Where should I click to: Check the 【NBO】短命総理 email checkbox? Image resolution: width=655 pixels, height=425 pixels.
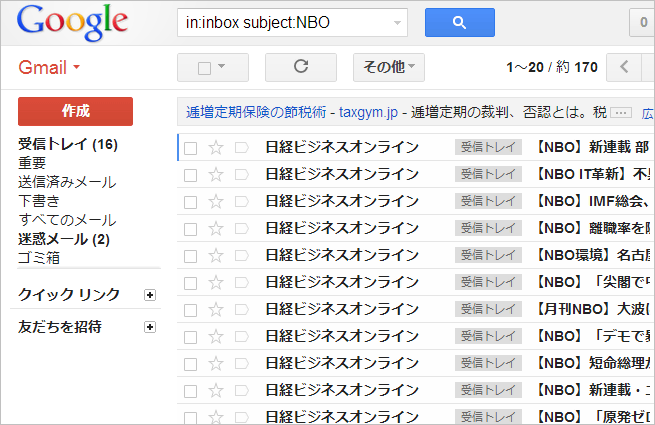click(x=190, y=364)
